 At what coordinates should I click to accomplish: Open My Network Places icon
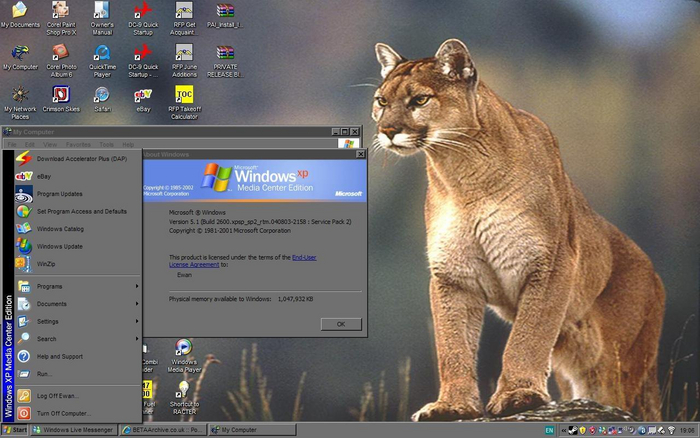20,103
